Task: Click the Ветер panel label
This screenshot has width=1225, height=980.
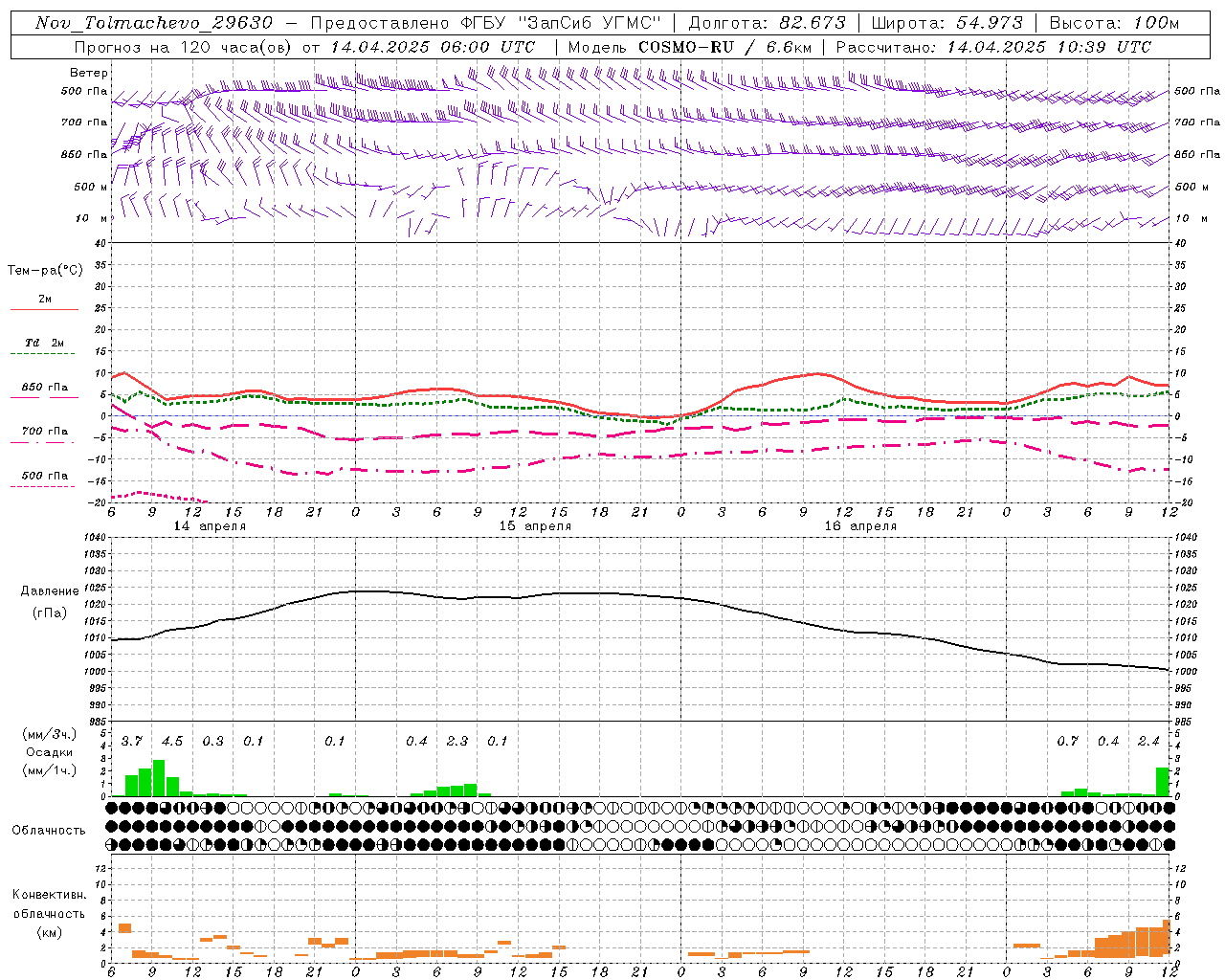Action: coord(89,73)
